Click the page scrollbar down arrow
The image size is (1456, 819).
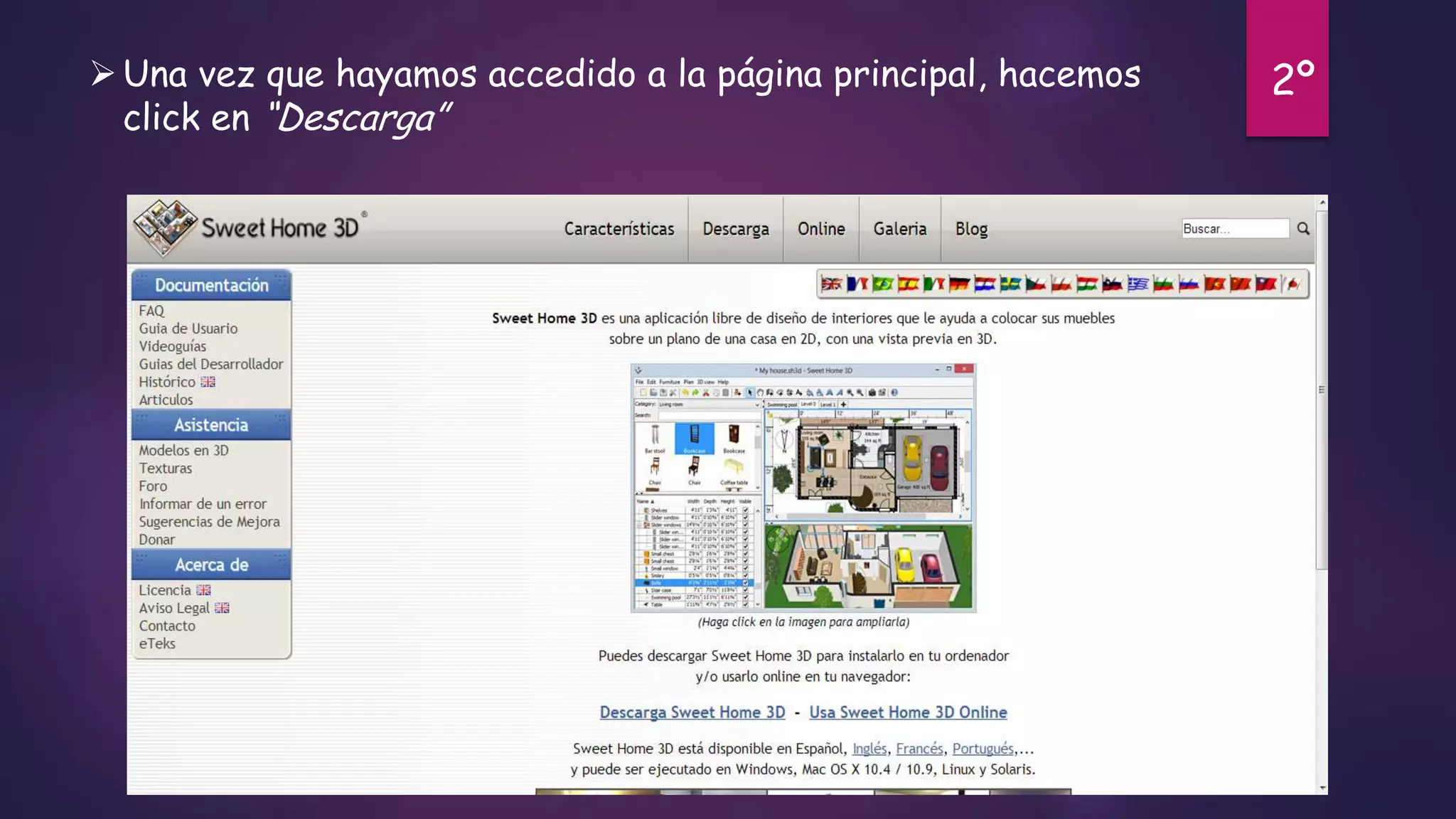click(1322, 788)
